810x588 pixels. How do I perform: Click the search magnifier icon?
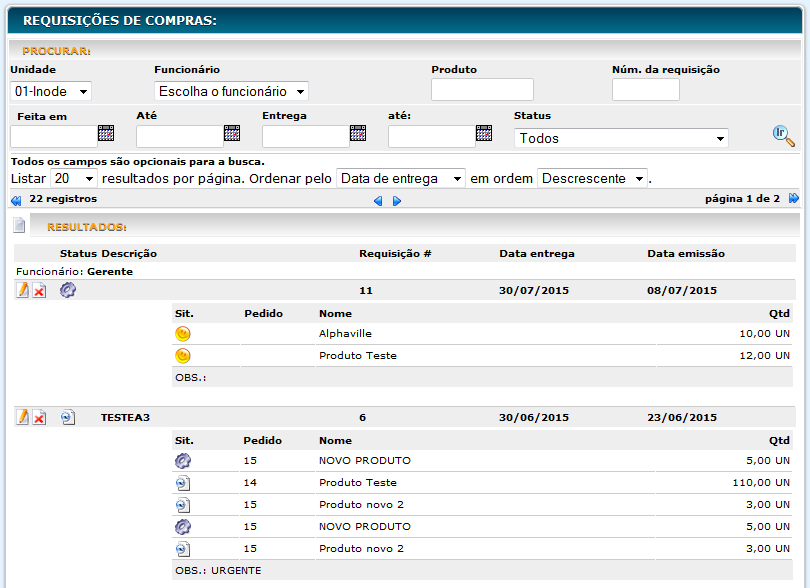point(783,137)
